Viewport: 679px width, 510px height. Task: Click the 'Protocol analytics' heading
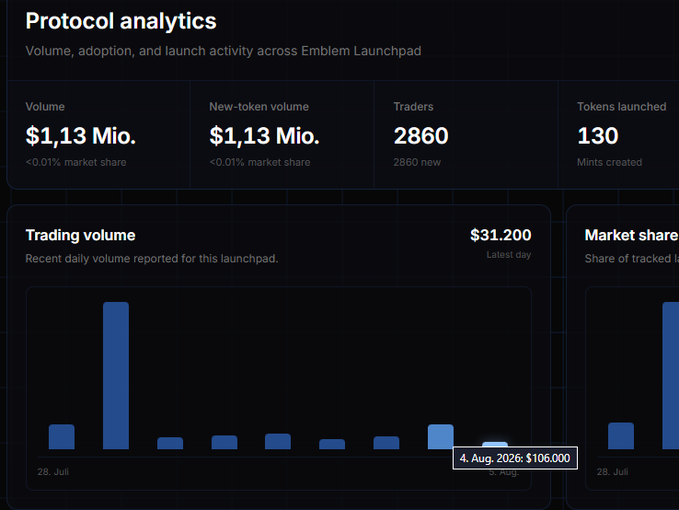(x=121, y=21)
